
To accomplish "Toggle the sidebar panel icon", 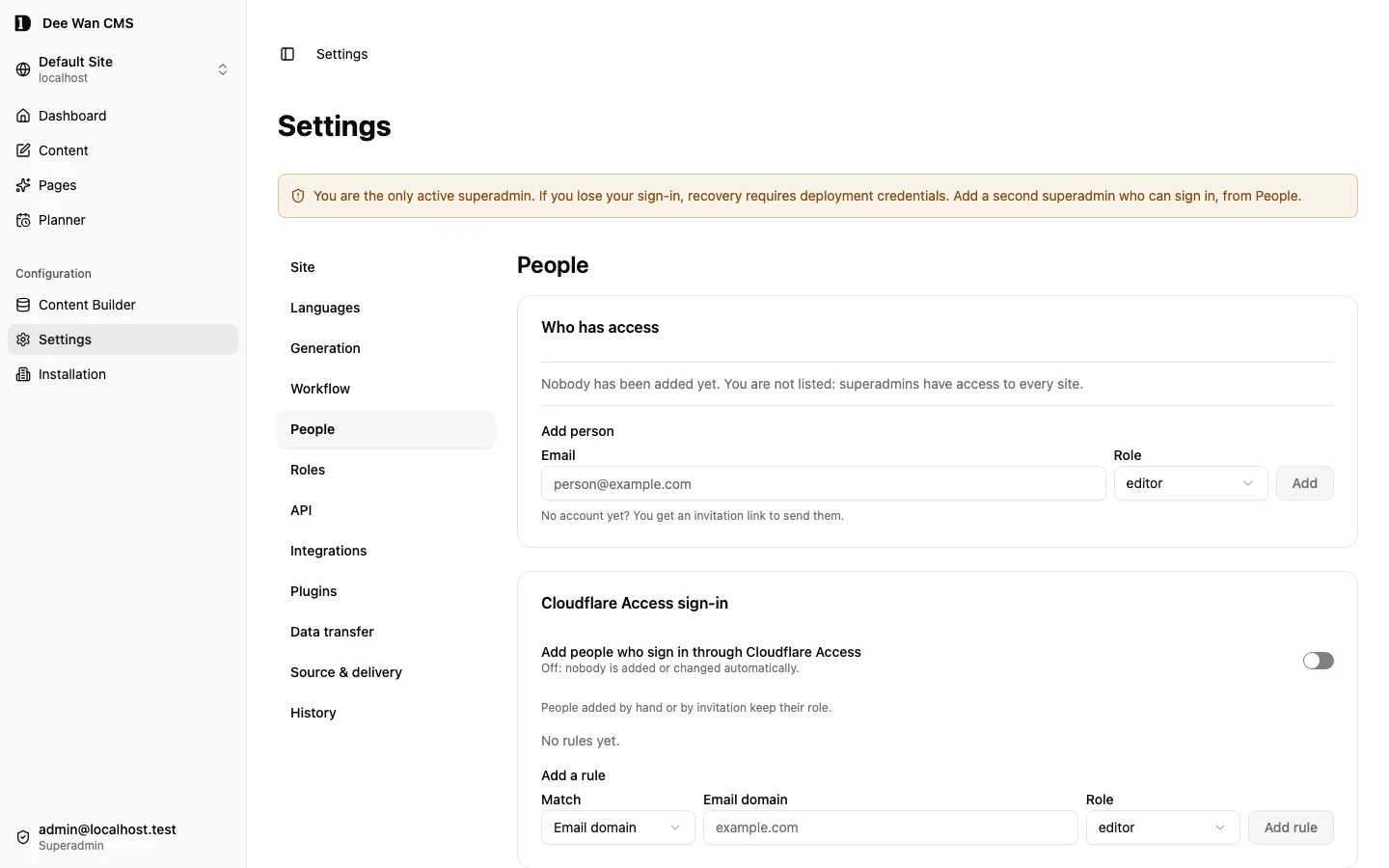I will pyautogui.click(x=287, y=54).
